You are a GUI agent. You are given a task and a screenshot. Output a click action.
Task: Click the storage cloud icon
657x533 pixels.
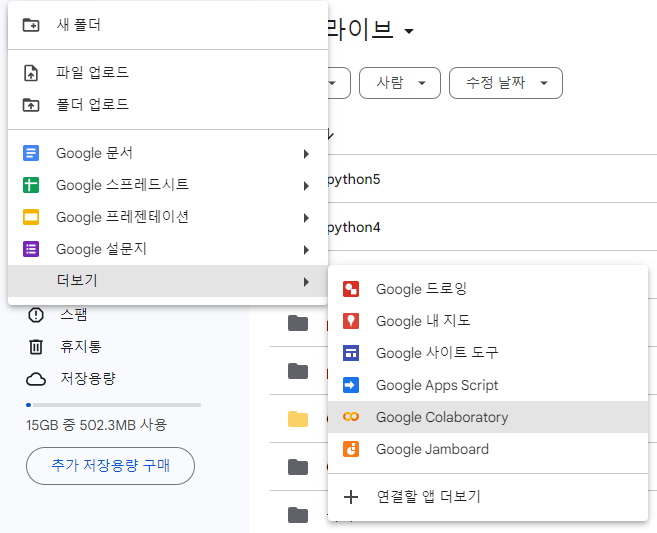pos(36,379)
